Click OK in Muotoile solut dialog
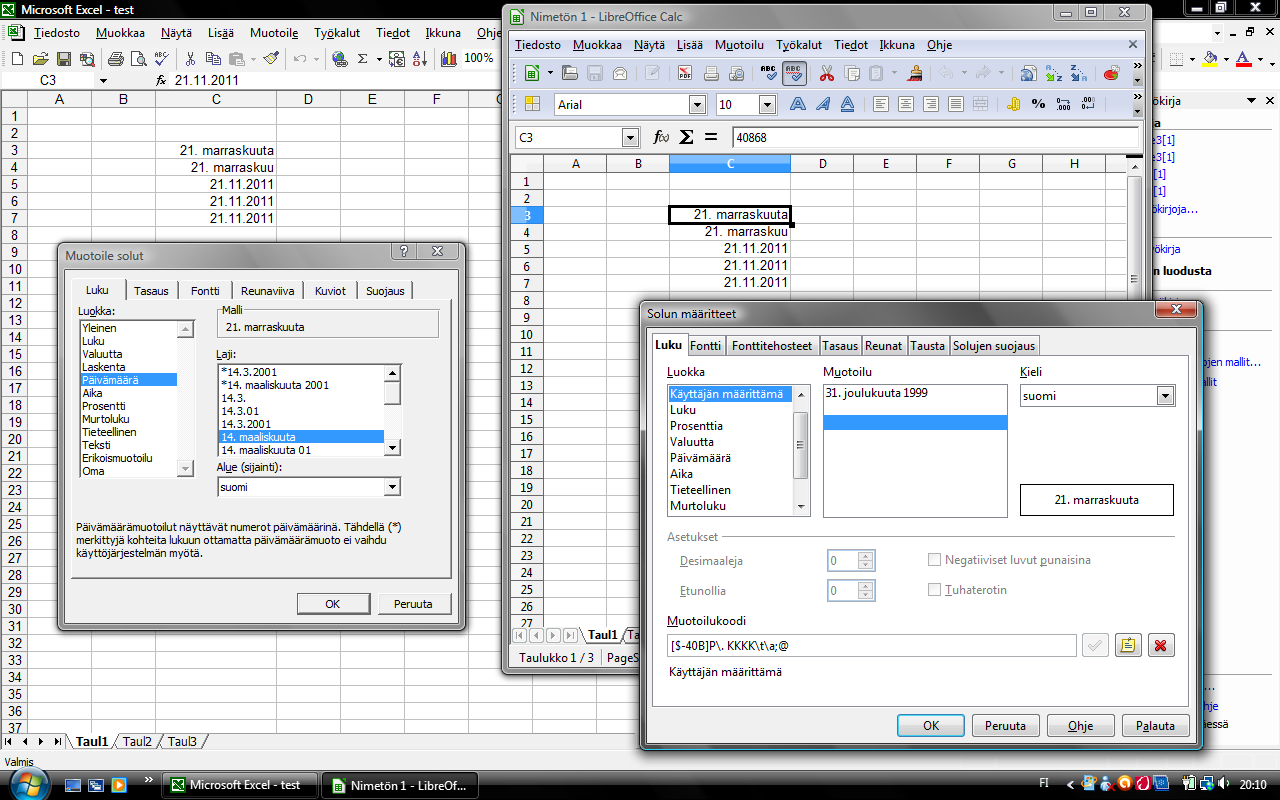Viewport: 1280px width, 800px height. 333,604
